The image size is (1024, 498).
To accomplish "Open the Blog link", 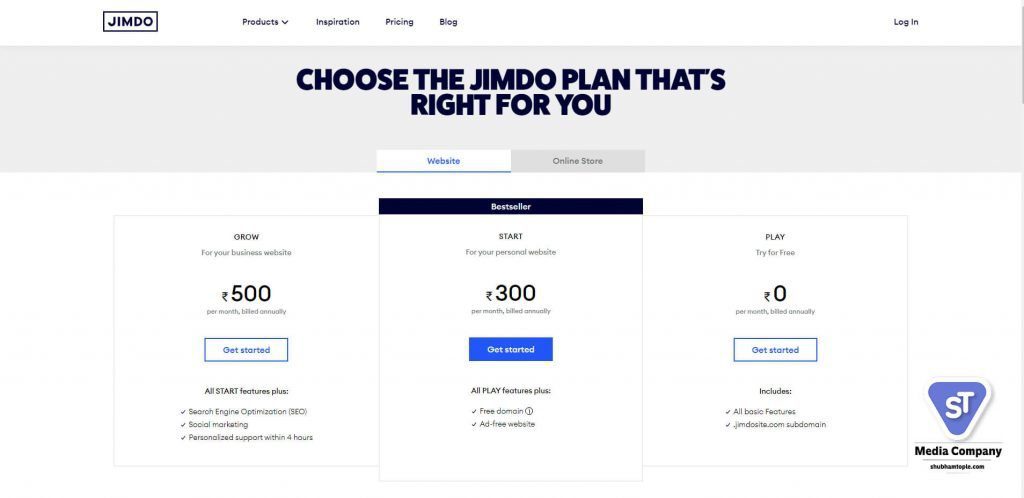I will click(x=448, y=22).
